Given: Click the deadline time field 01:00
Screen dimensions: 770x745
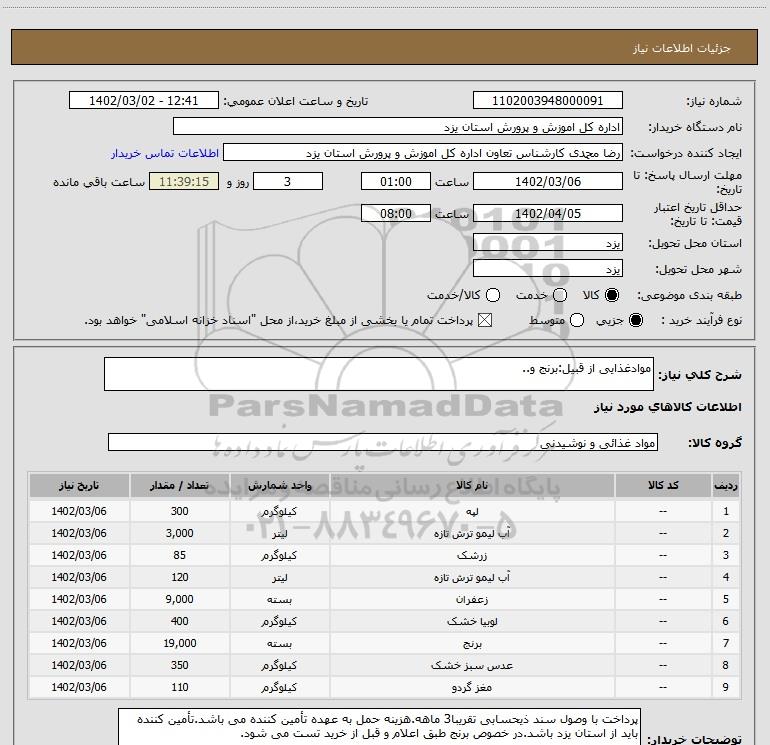Looking at the screenshot, I should point(396,181).
